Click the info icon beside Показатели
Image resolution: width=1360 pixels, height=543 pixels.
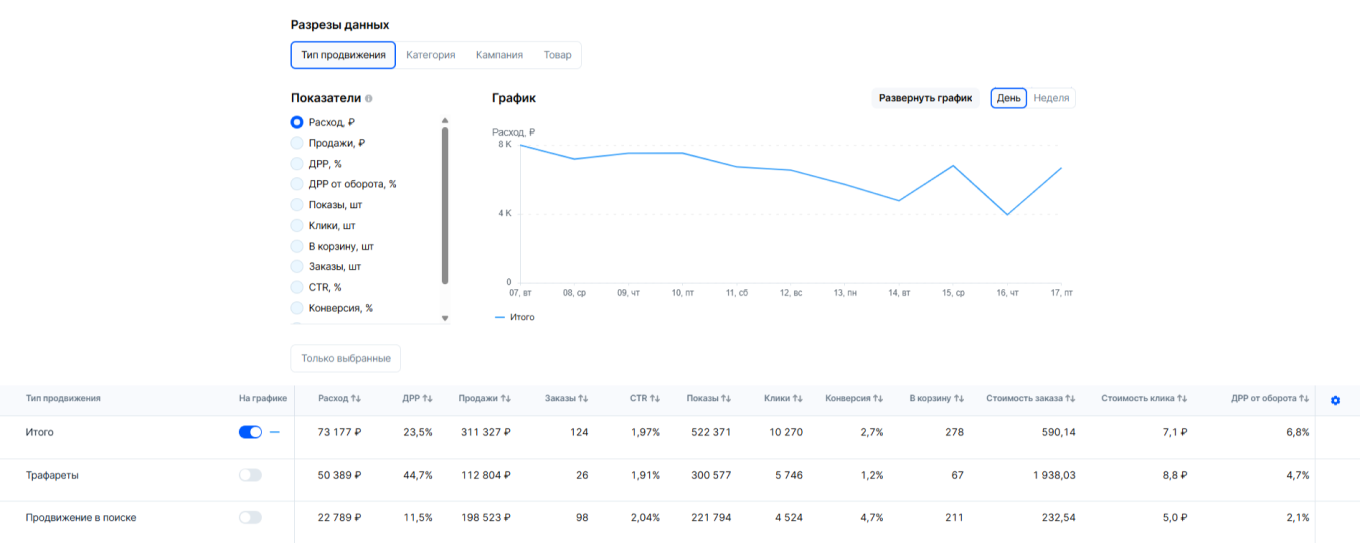click(x=369, y=99)
